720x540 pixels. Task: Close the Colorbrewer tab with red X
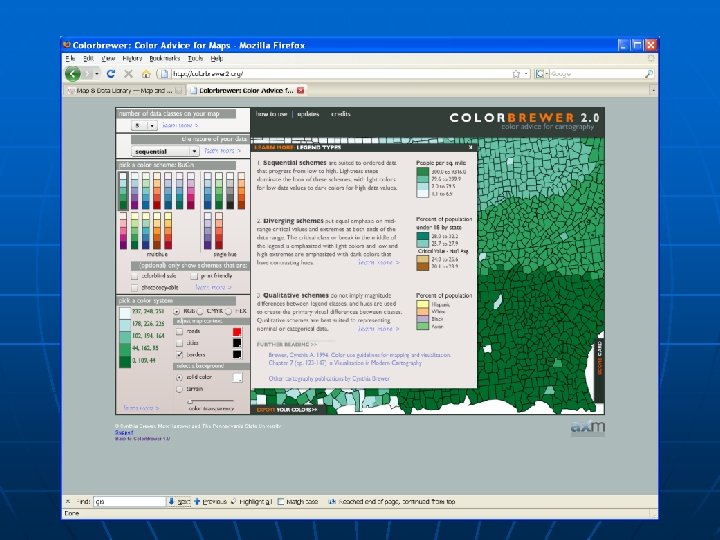pyautogui.click(x=300, y=90)
